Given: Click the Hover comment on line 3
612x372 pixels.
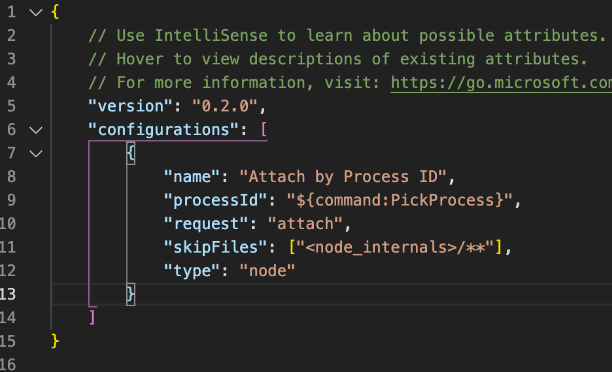Looking at the screenshot, I should [338, 59].
